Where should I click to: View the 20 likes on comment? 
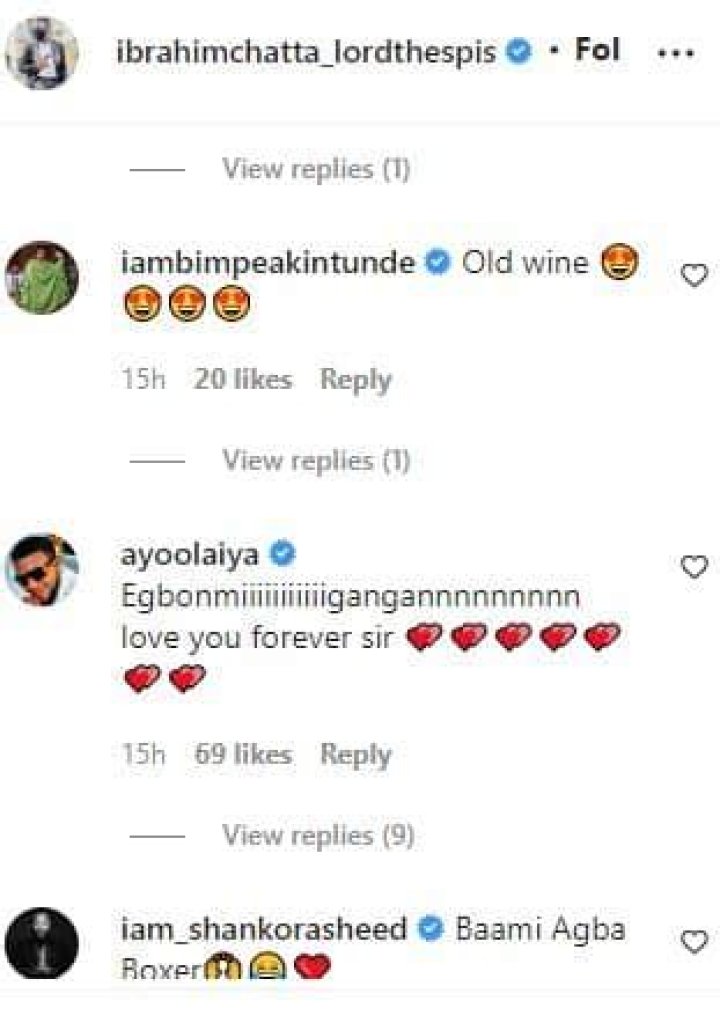tap(243, 380)
